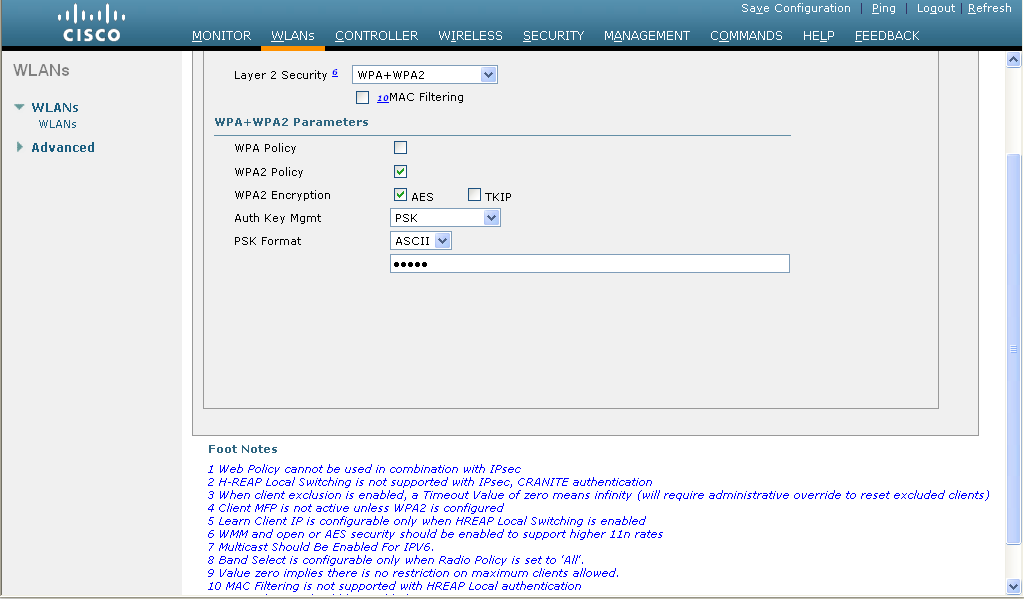Viewport: 1024px width, 599px height.
Task: Open the CONTROLLER menu
Action: [376, 36]
